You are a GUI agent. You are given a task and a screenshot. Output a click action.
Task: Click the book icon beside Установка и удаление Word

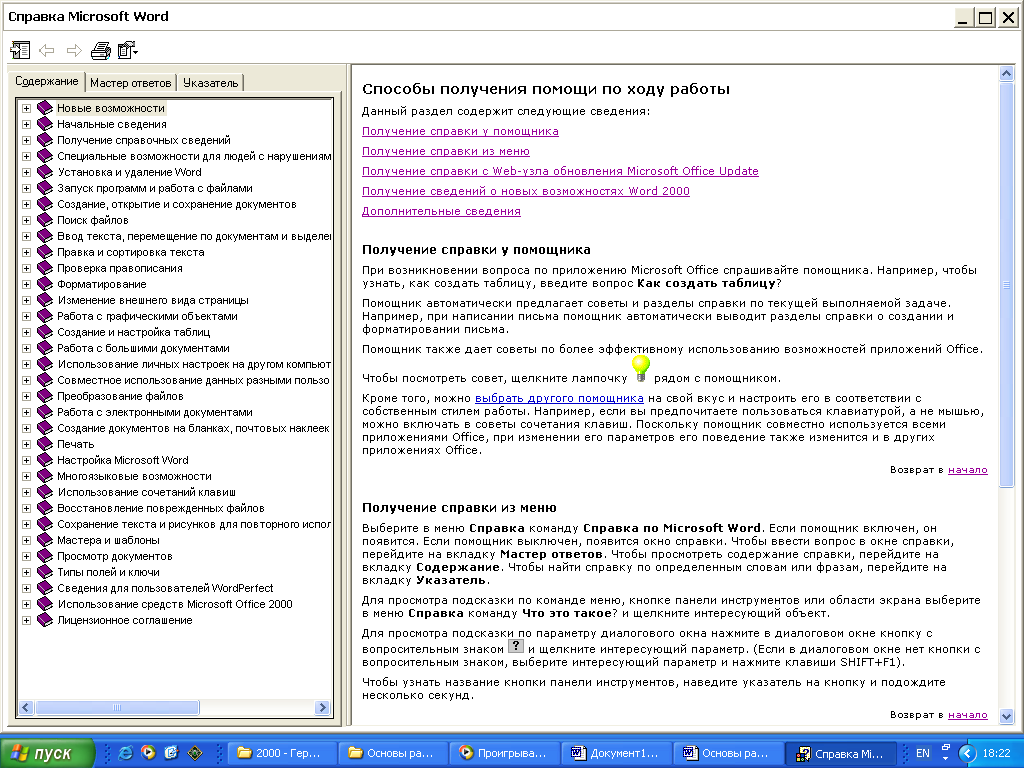[45, 172]
